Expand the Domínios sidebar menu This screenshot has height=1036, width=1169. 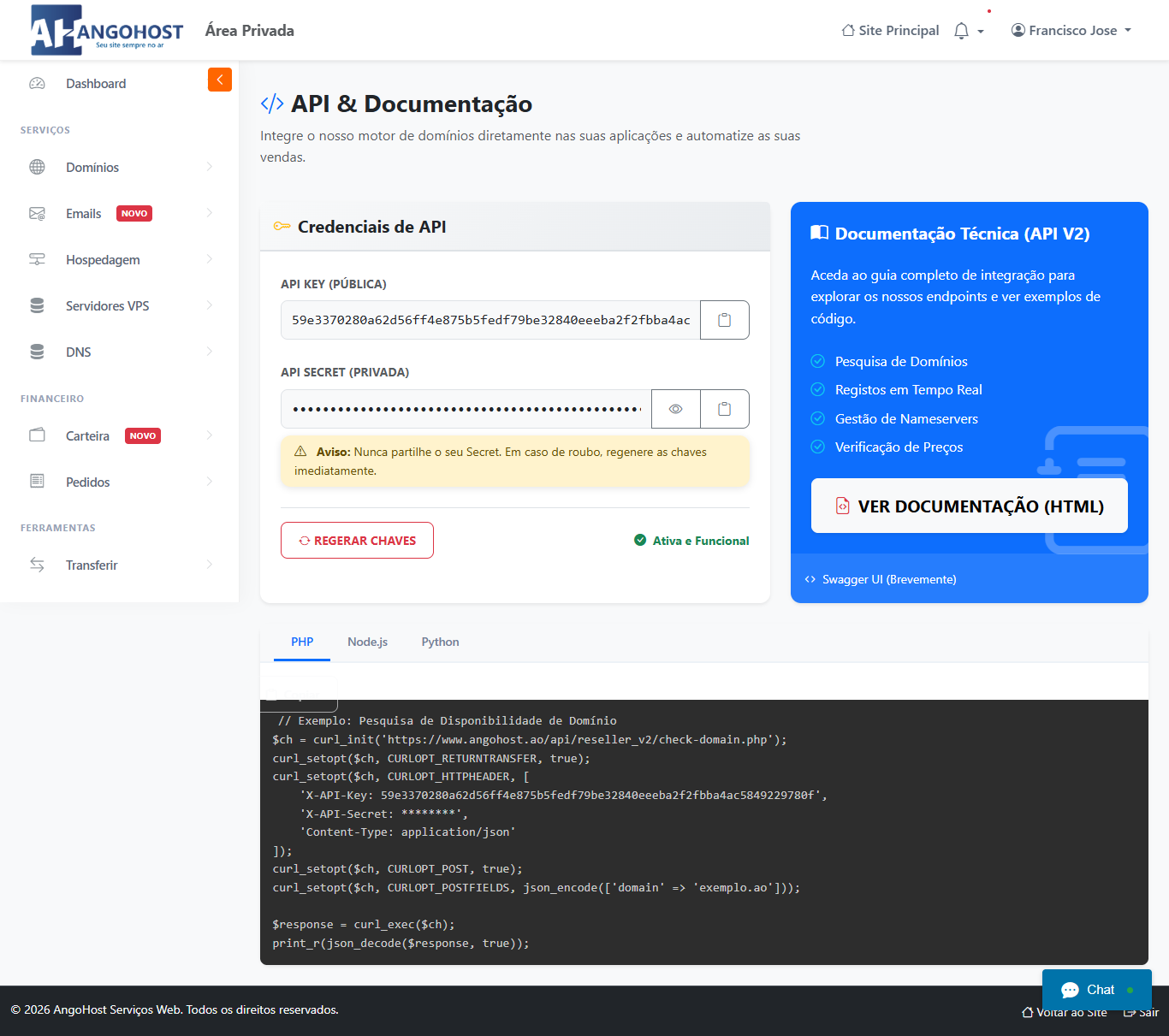[92, 168]
